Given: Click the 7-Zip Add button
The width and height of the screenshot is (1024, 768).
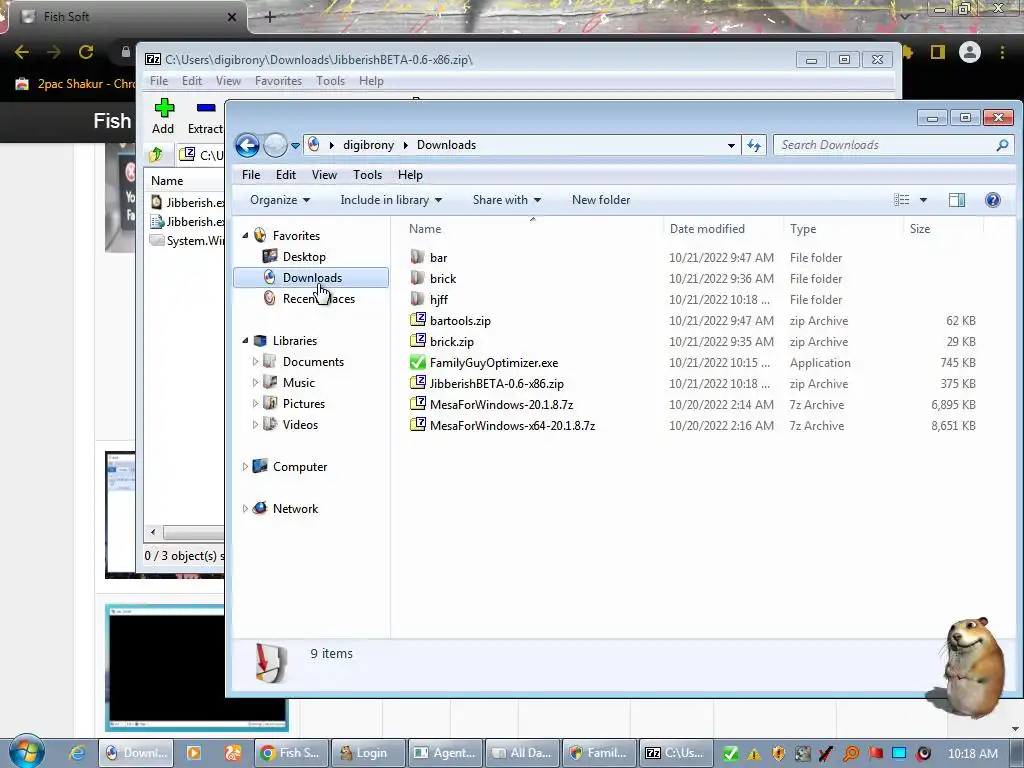Looking at the screenshot, I should pyautogui.click(x=163, y=116).
